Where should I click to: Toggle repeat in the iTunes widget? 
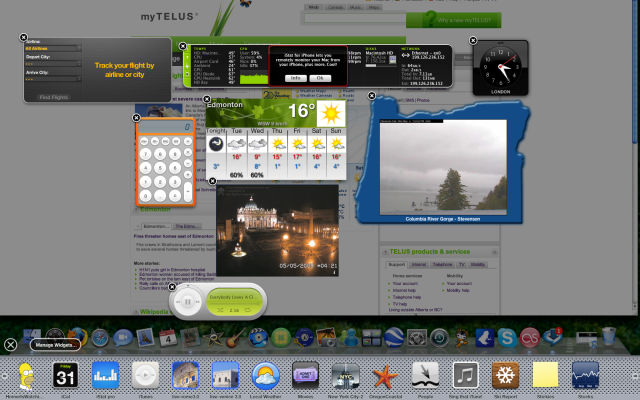[247, 311]
